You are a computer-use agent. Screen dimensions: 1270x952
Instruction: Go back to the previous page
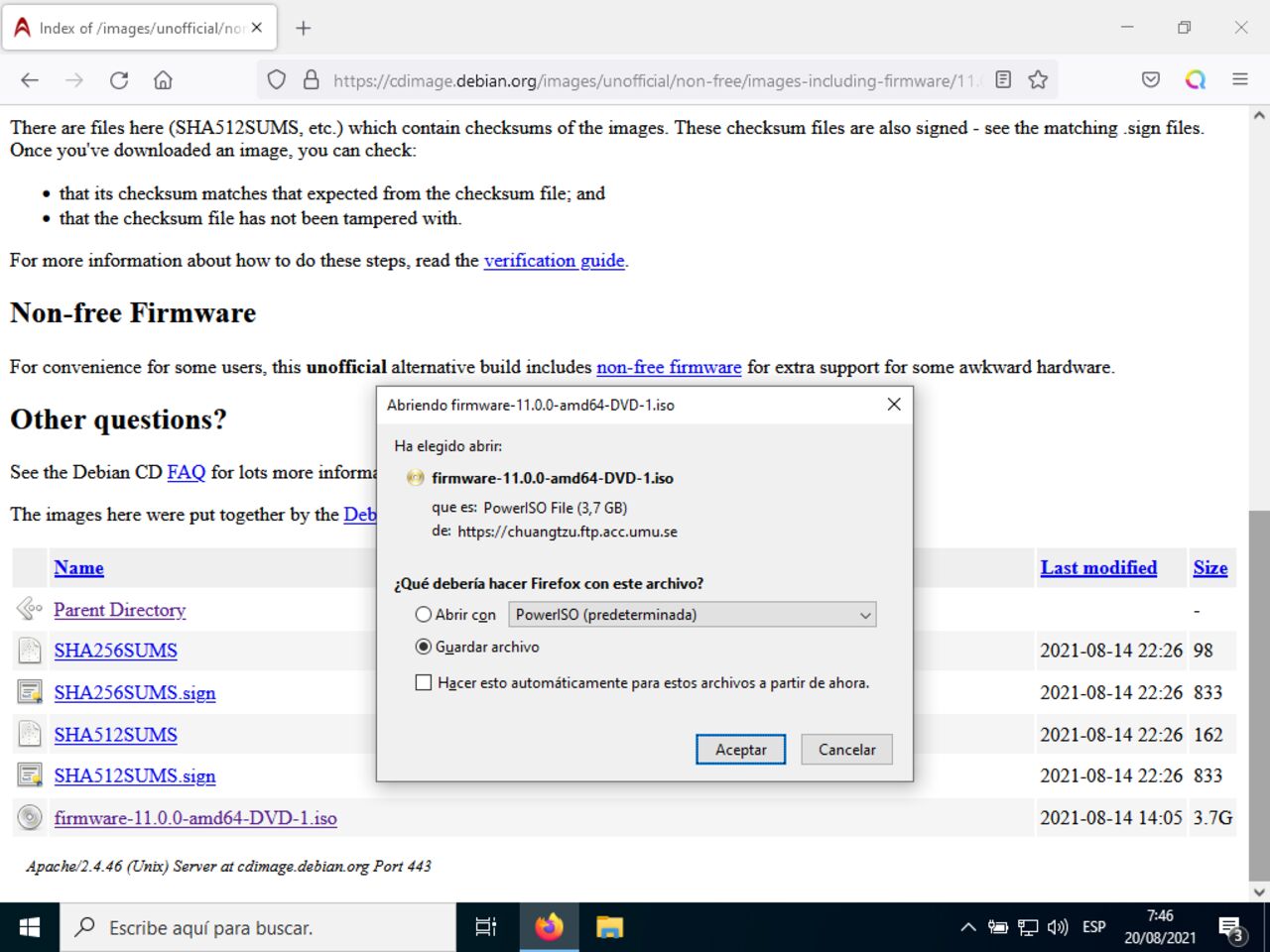click(30, 80)
